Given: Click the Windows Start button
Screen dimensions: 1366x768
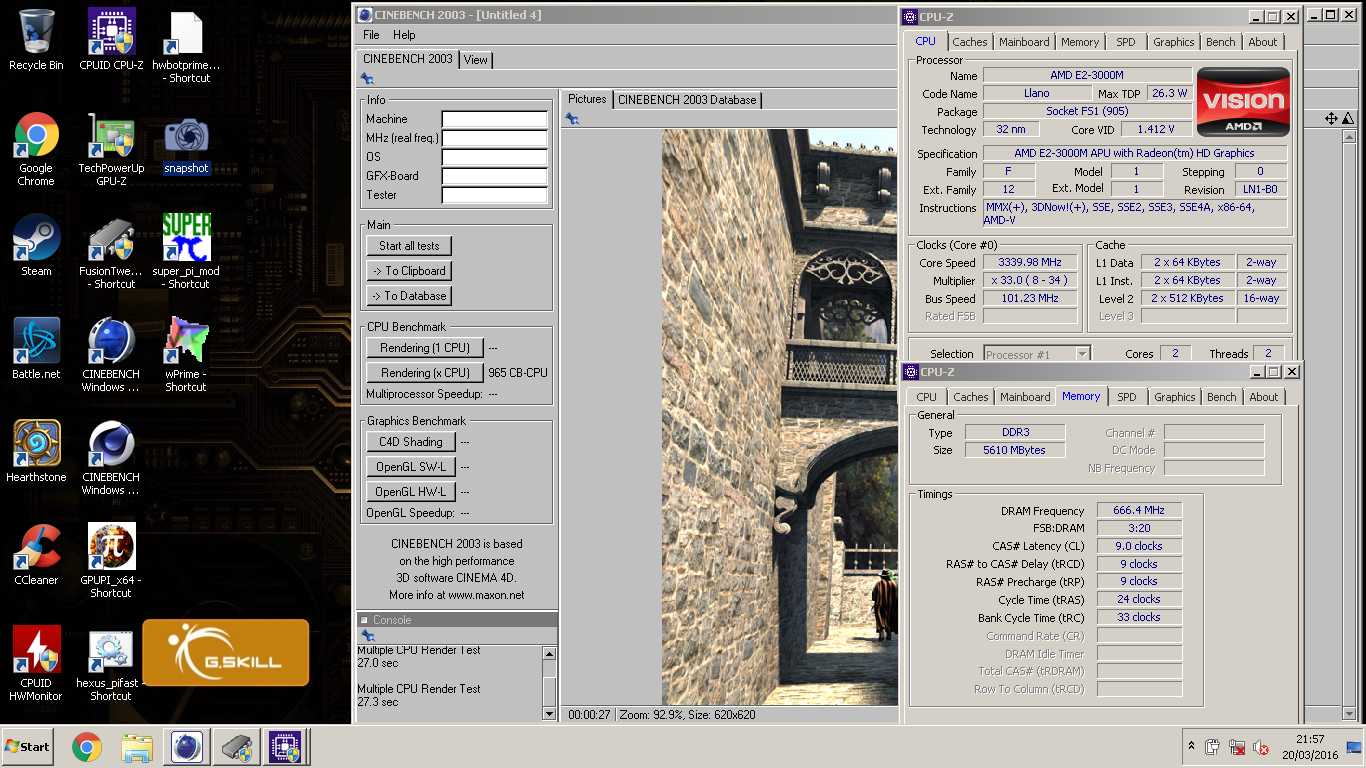Looking at the screenshot, I should click(x=27, y=747).
